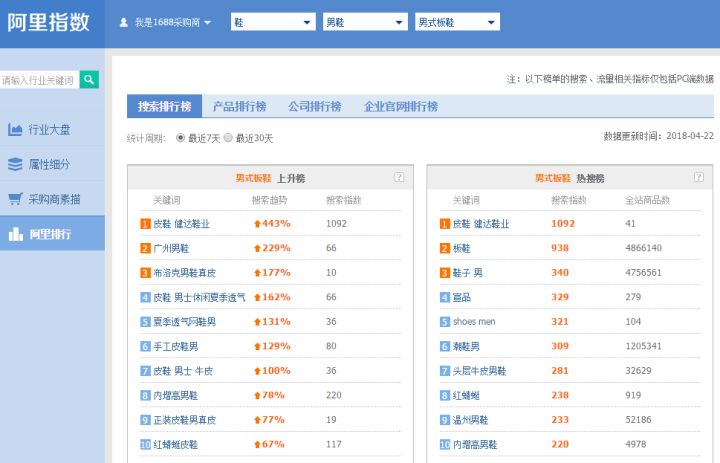Click help icon on 热搜榜 panel
This screenshot has width=720, height=463.
point(698,177)
